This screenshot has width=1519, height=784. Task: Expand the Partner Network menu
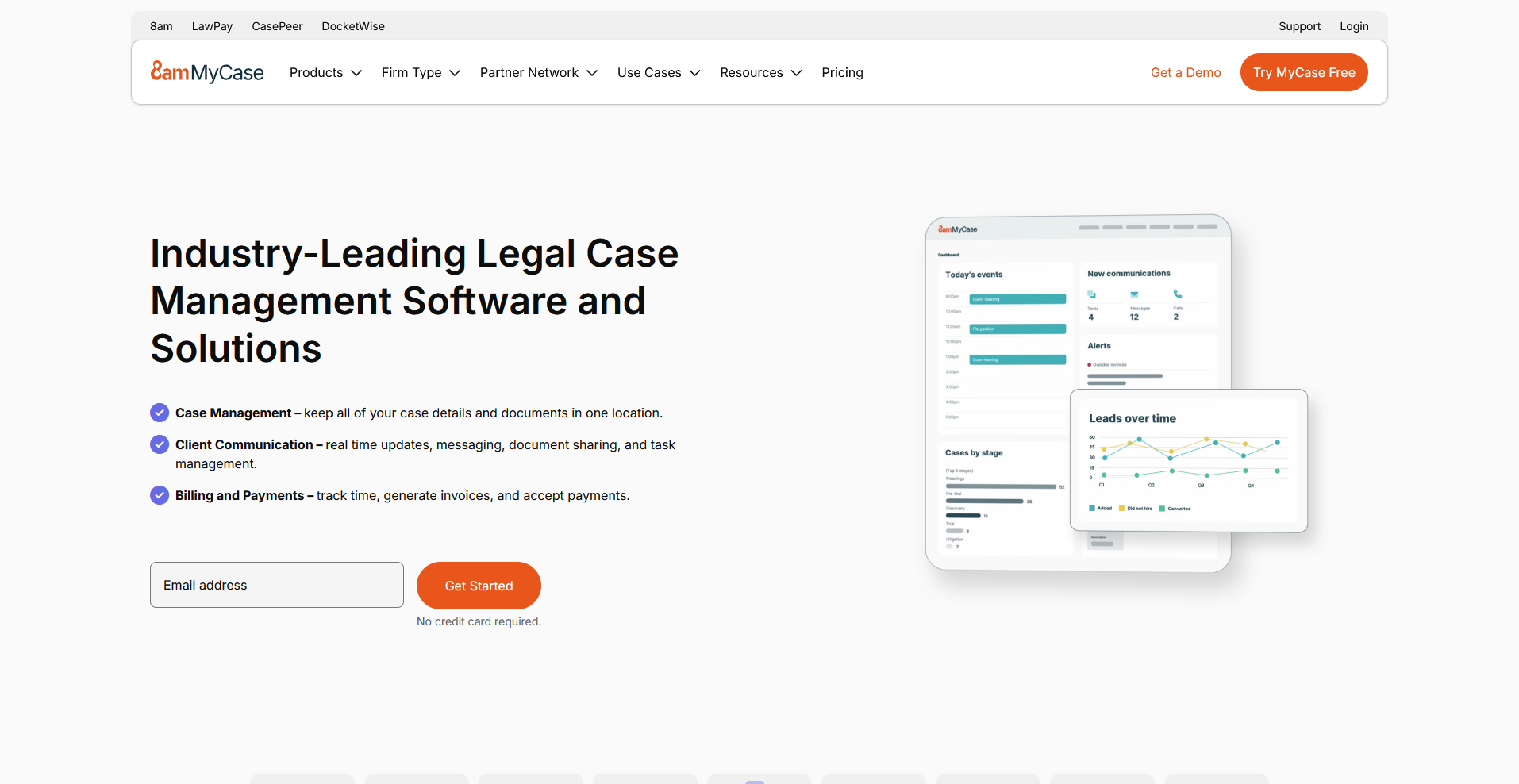point(539,72)
